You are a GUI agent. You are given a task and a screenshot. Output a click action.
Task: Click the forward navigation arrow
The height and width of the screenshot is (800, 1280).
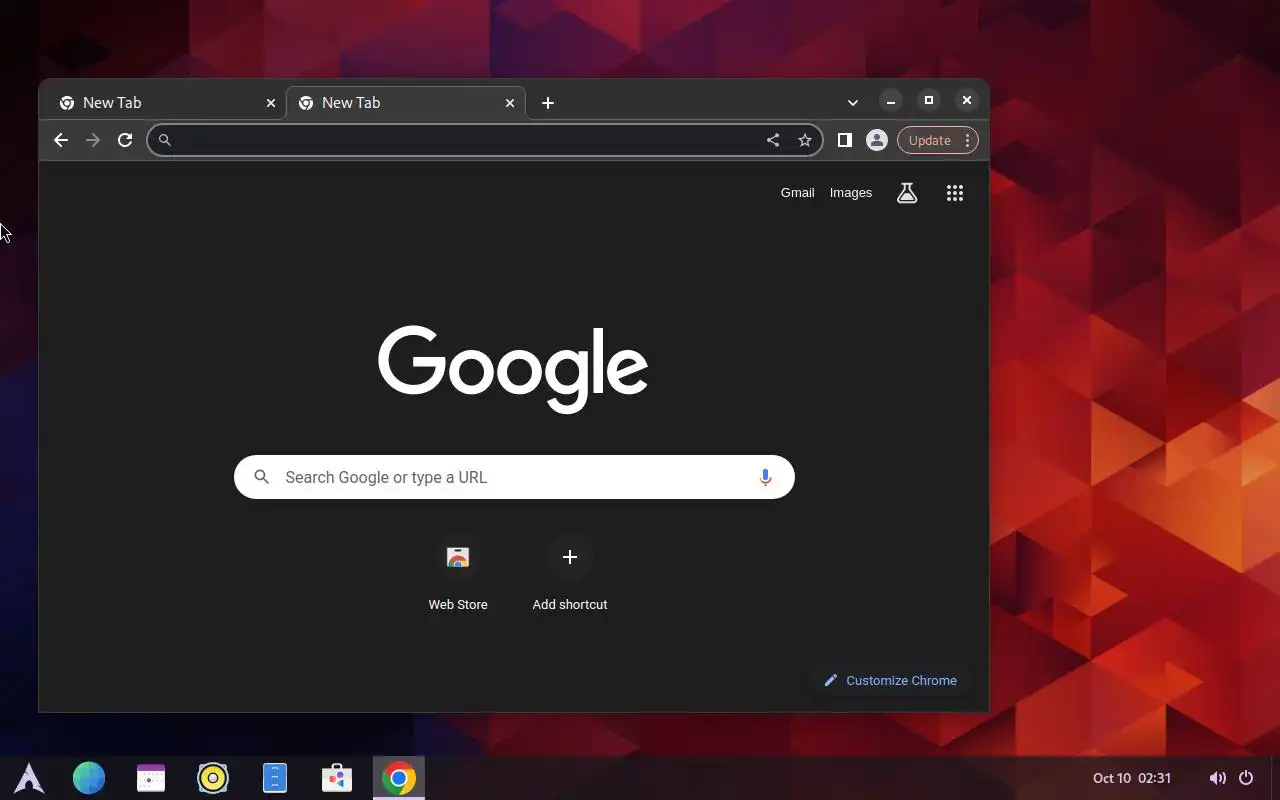point(93,140)
